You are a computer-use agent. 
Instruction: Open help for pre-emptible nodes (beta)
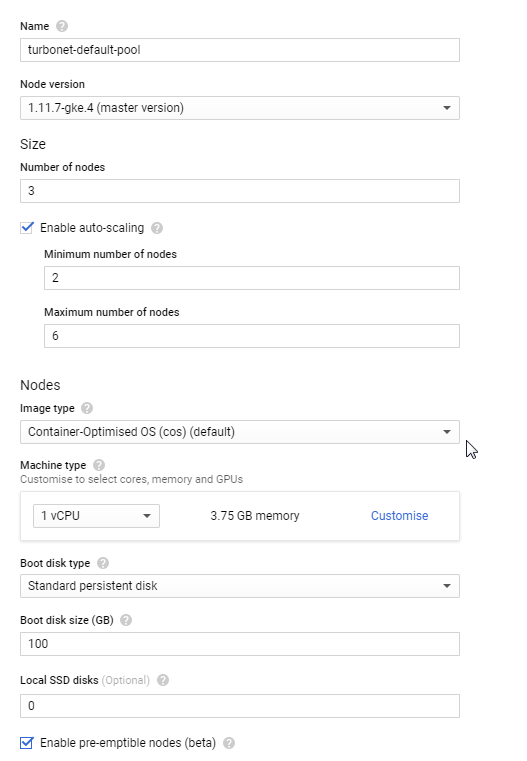229,743
